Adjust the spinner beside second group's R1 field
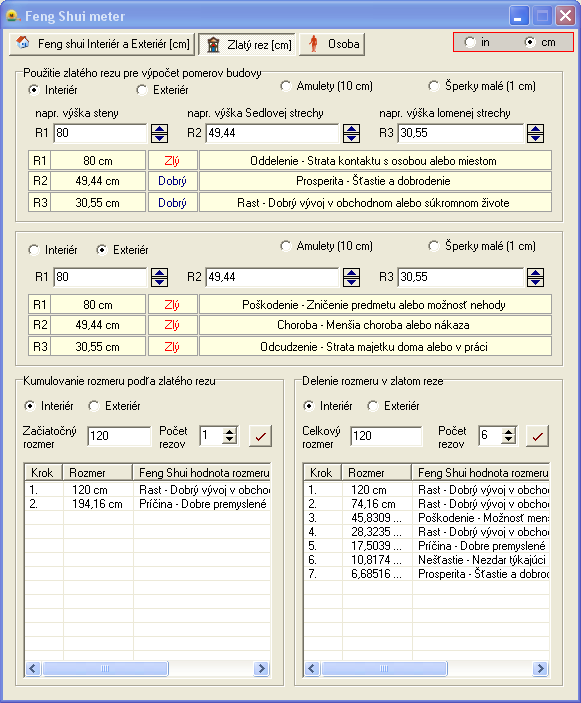 (159, 277)
